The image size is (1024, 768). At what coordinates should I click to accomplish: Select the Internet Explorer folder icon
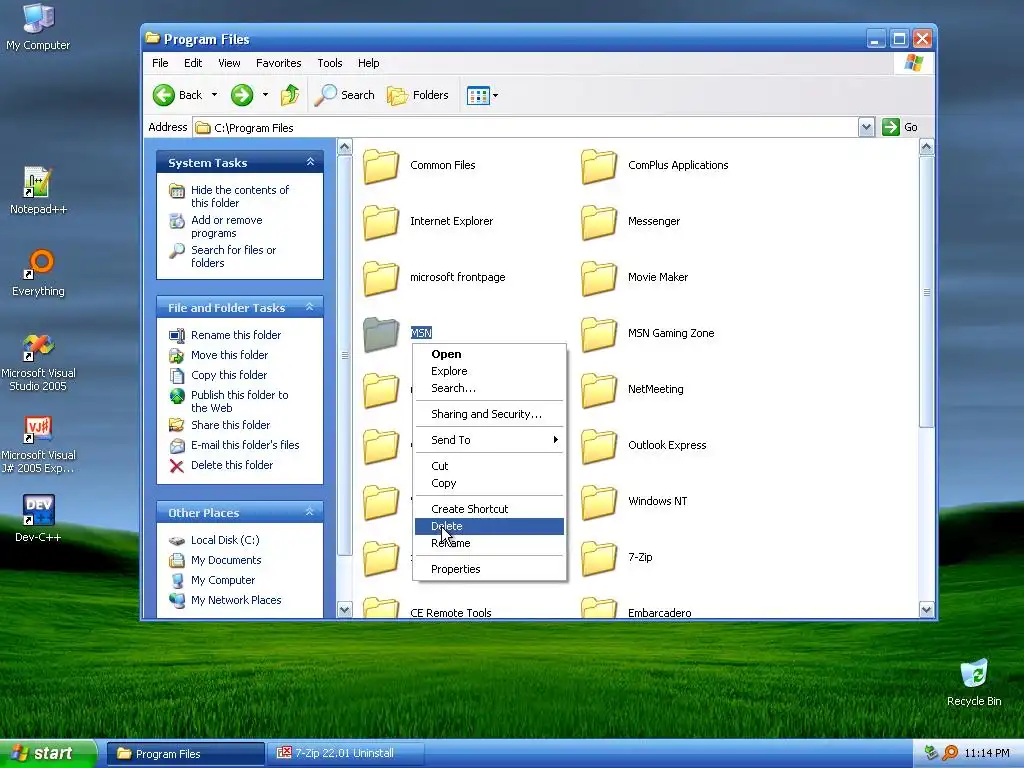point(381,222)
